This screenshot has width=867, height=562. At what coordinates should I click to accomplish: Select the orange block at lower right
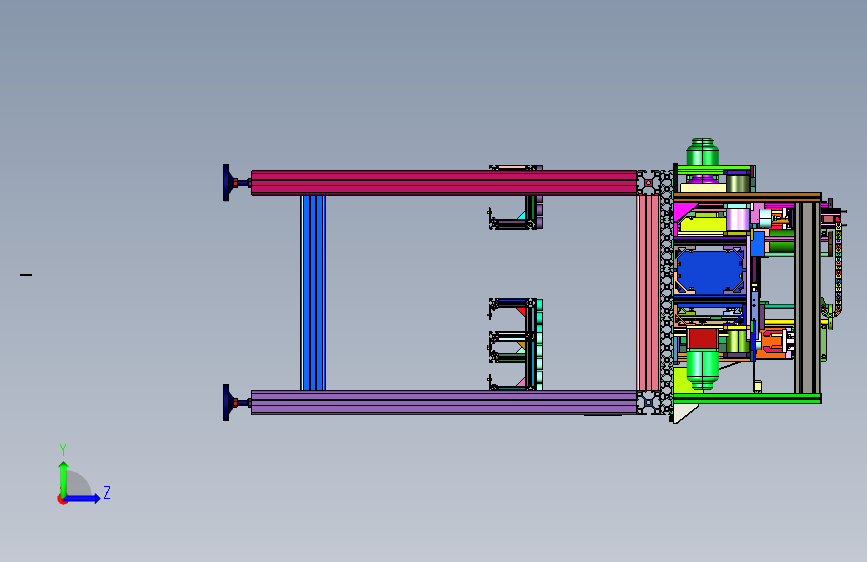pyautogui.click(x=772, y=344)
